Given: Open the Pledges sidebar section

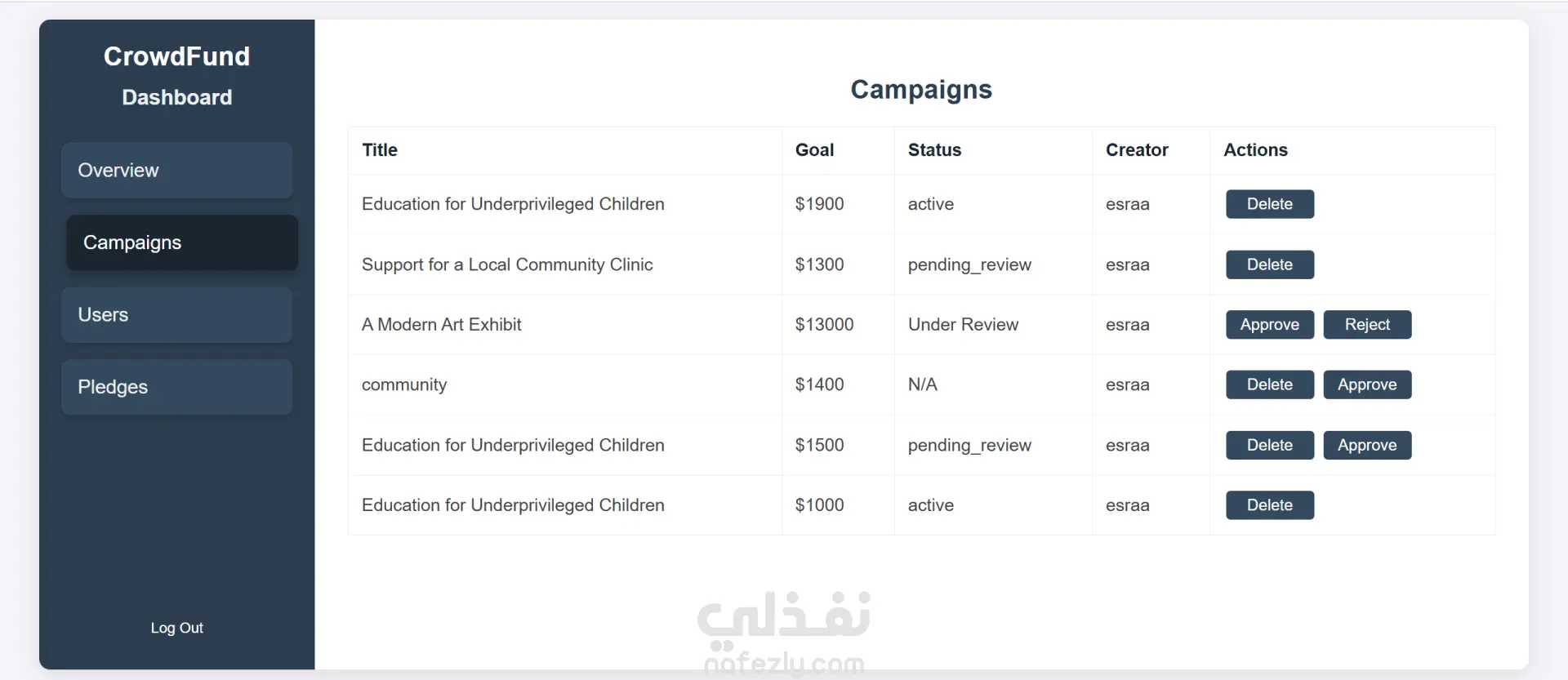Looking at the screenshot, I should coord(176,387).
